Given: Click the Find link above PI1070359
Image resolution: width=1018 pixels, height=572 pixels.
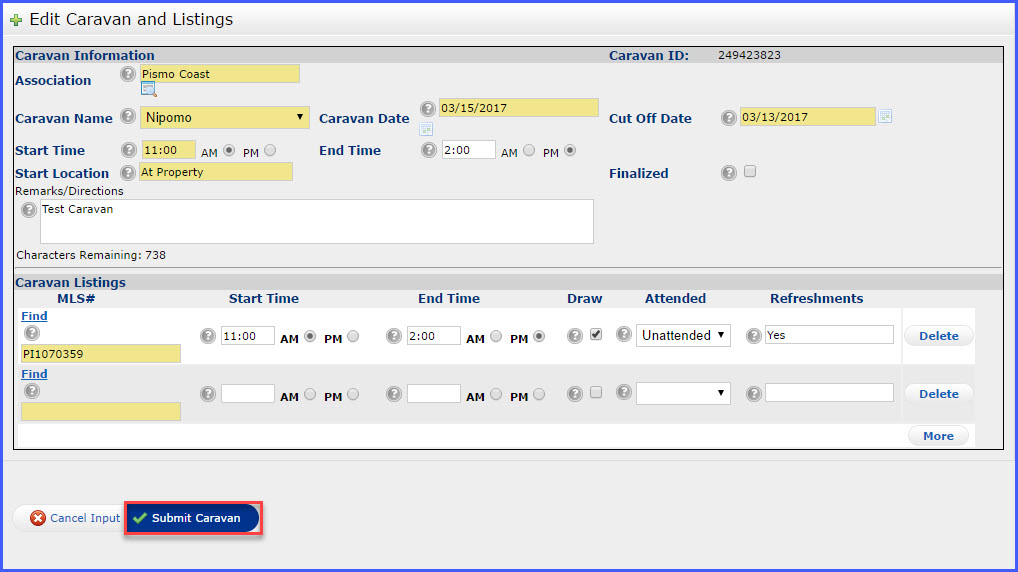Looking at the screenshot, I should [34, 316].
